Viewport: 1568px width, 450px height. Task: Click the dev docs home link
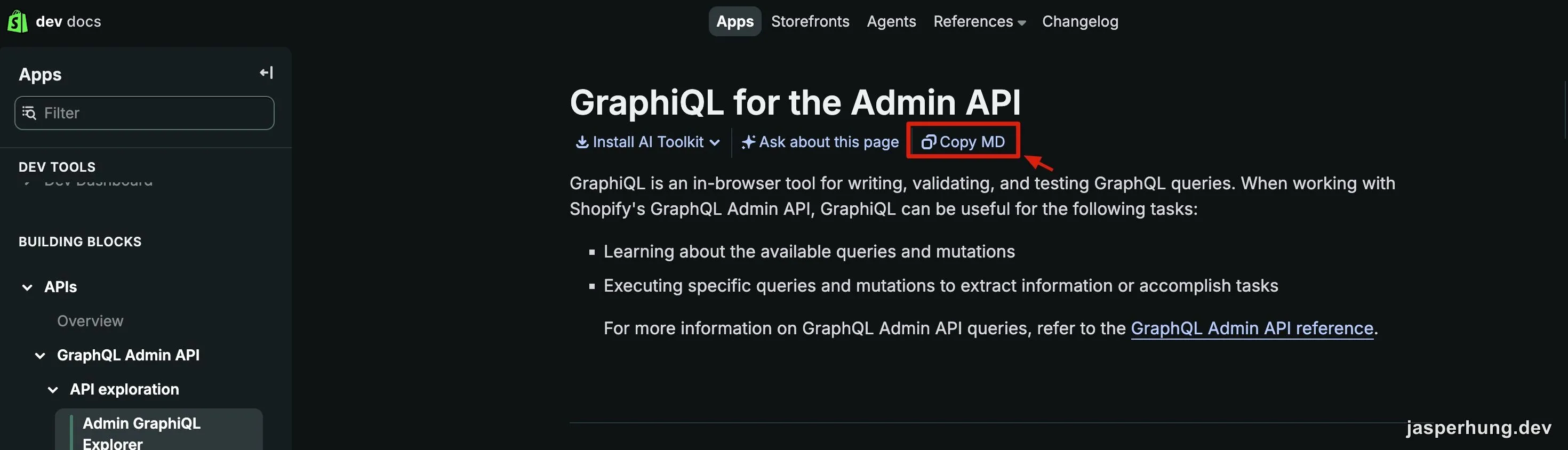coord(68,21)
